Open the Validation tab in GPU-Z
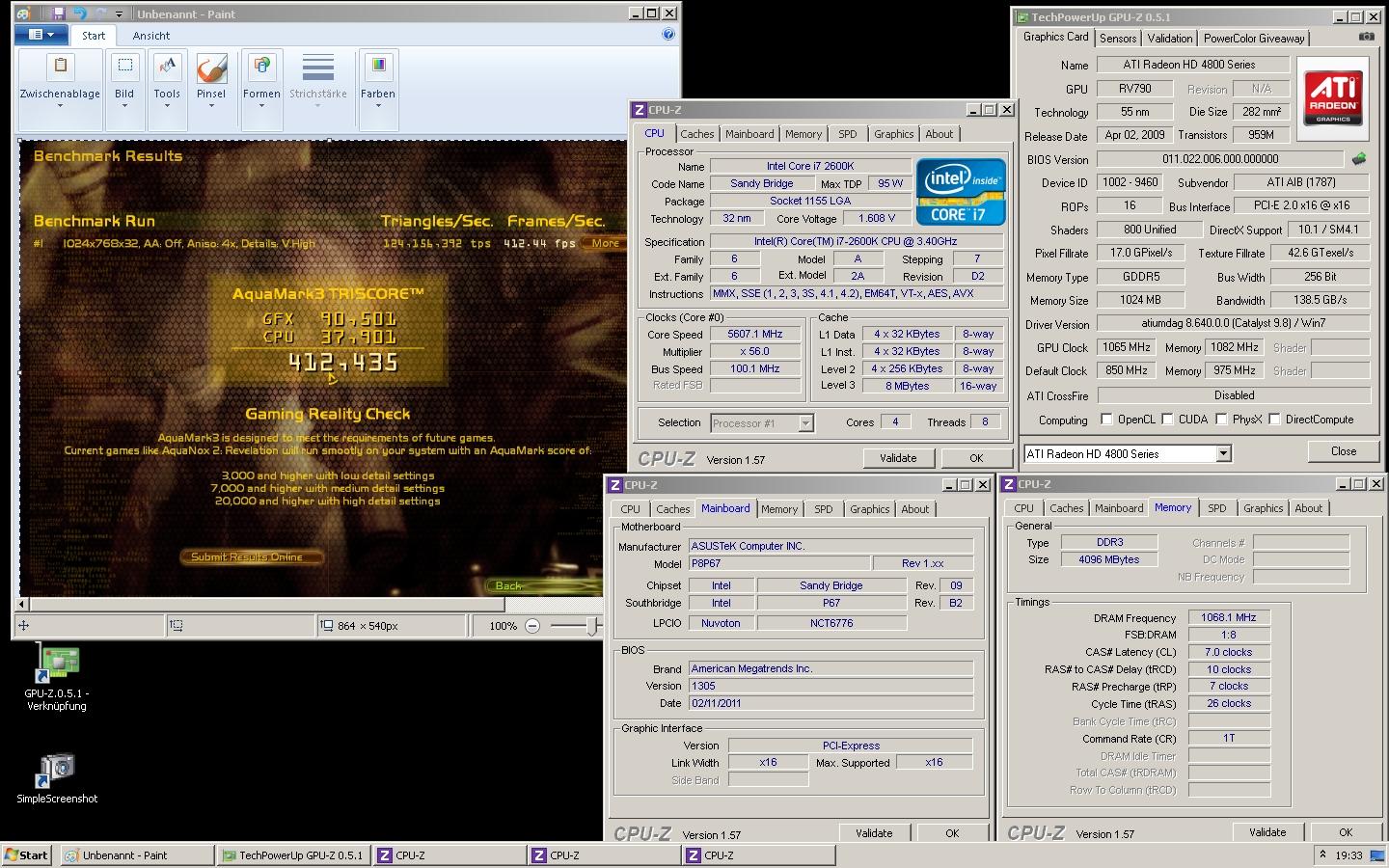This screenshot has height=868, width=1389. point(1170,39)
